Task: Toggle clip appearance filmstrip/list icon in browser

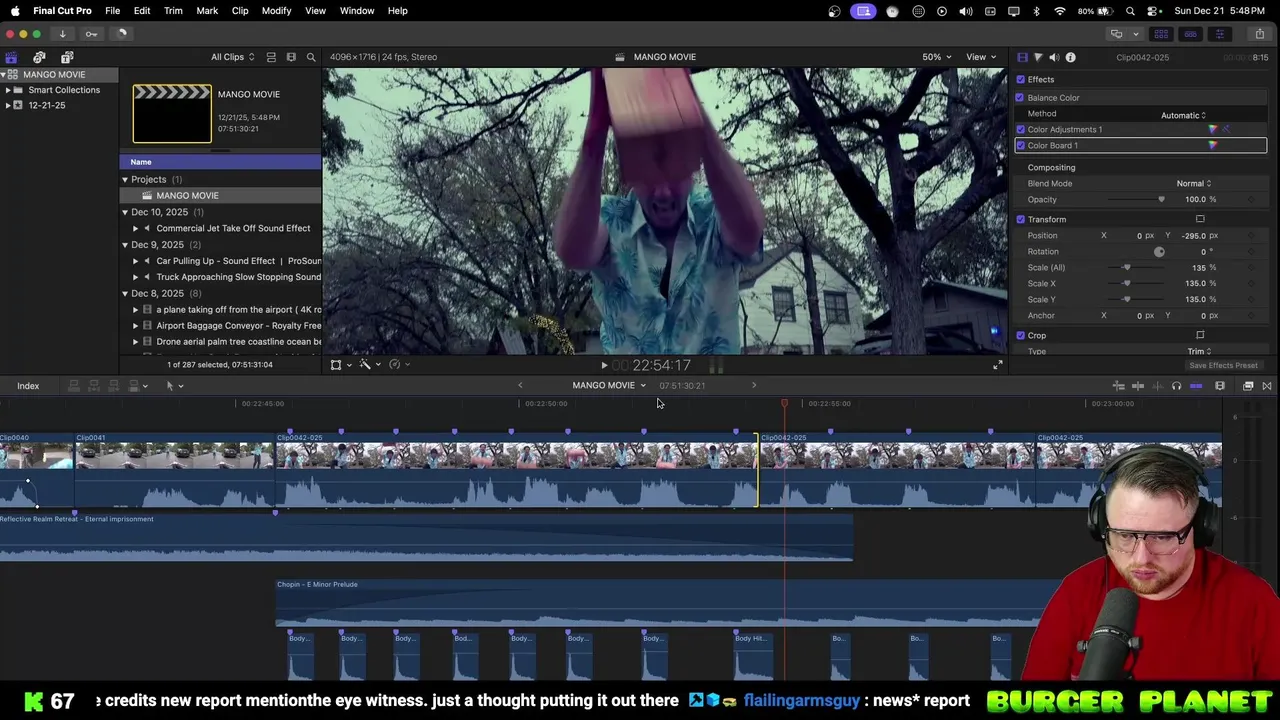Action: (271, 57)
